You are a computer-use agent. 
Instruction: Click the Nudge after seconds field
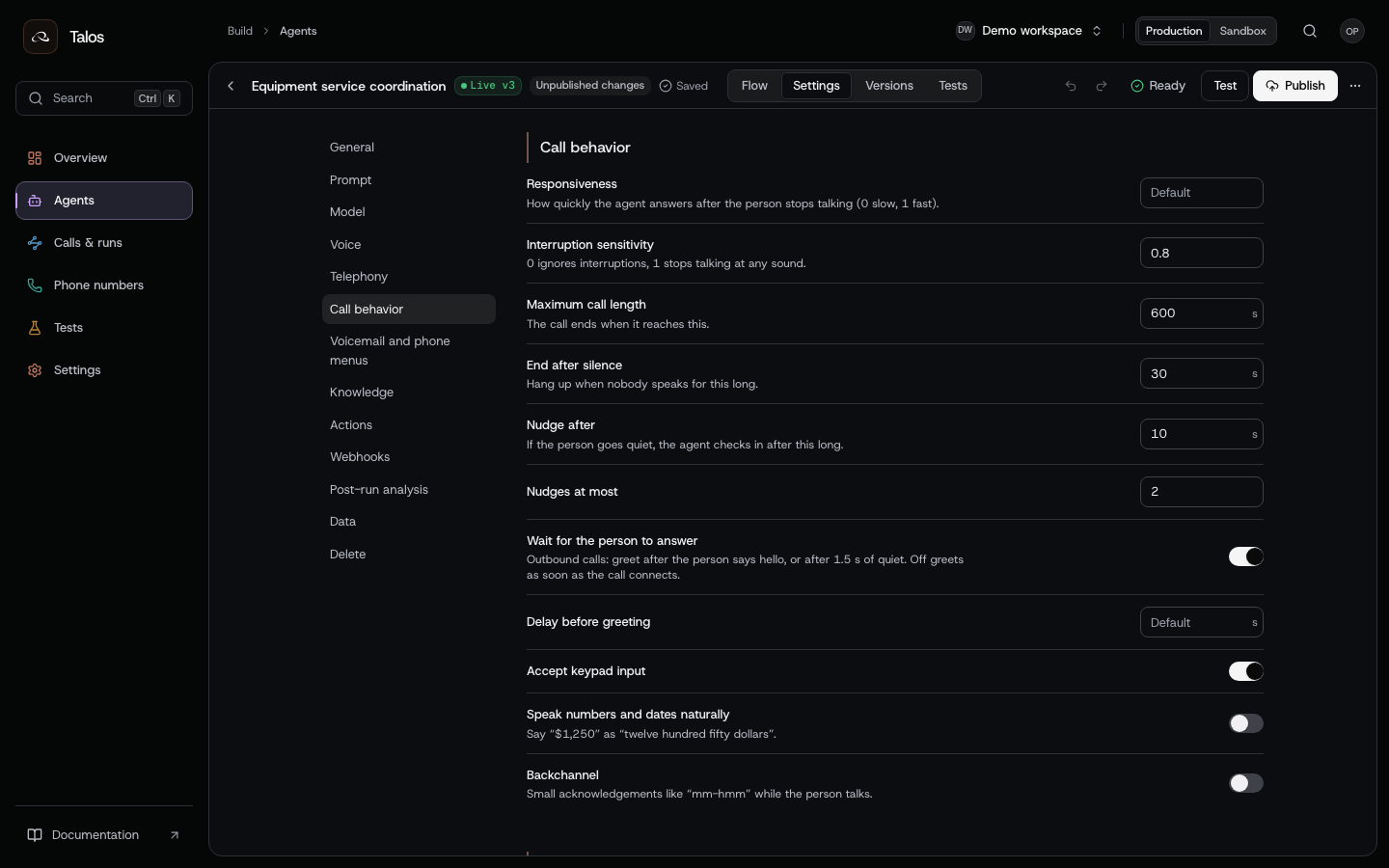tap(1201, 434)
